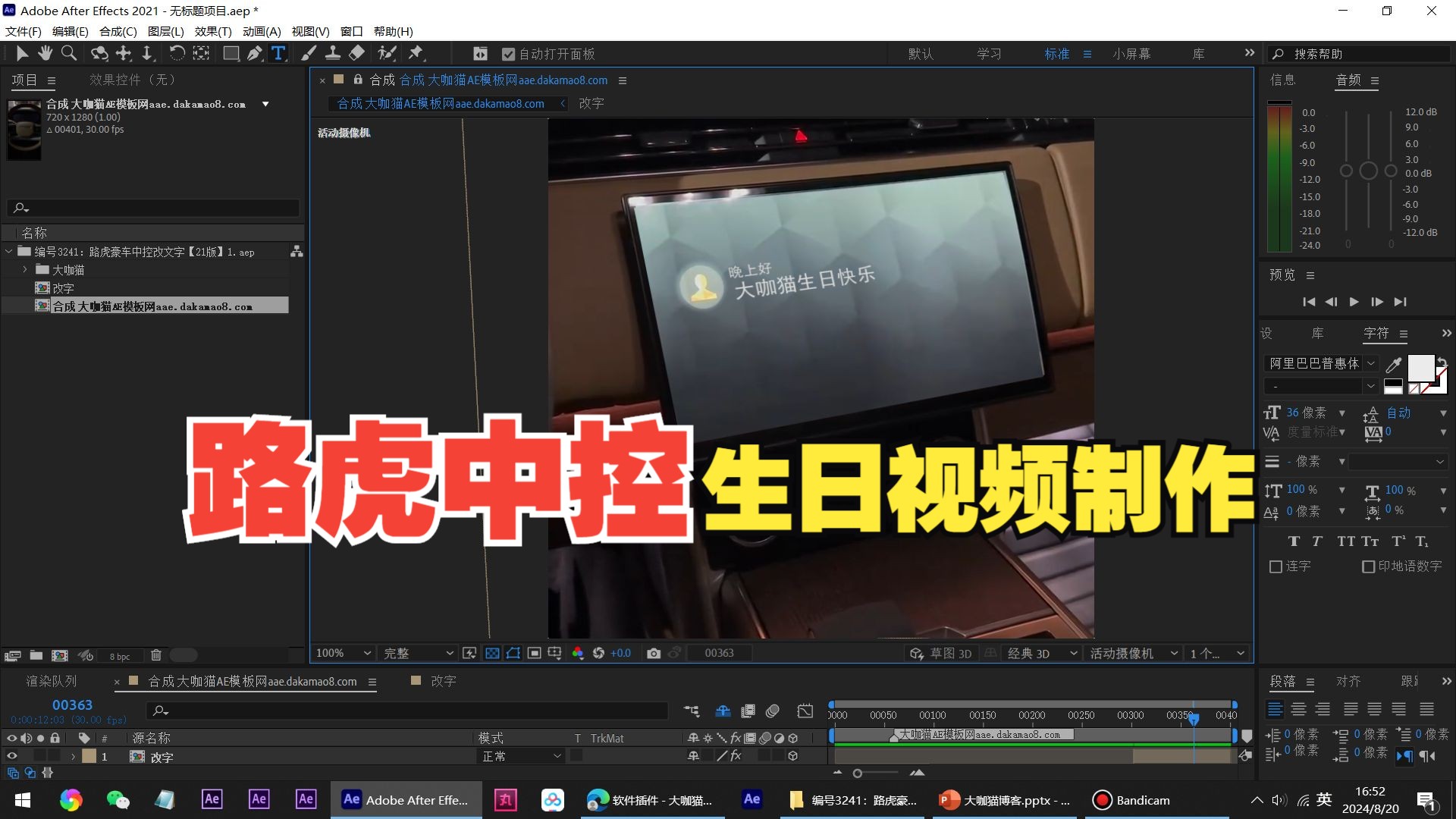The image size is (1456, 819).
Task: Select the Eraser tool
Action: (356, 53)
